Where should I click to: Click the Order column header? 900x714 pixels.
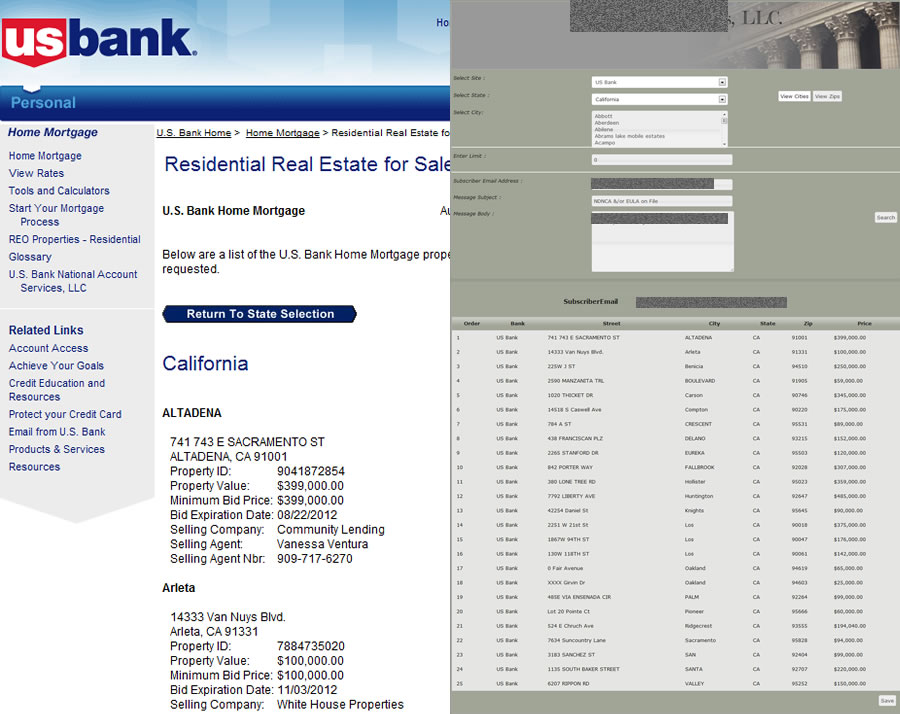point(471,324)
